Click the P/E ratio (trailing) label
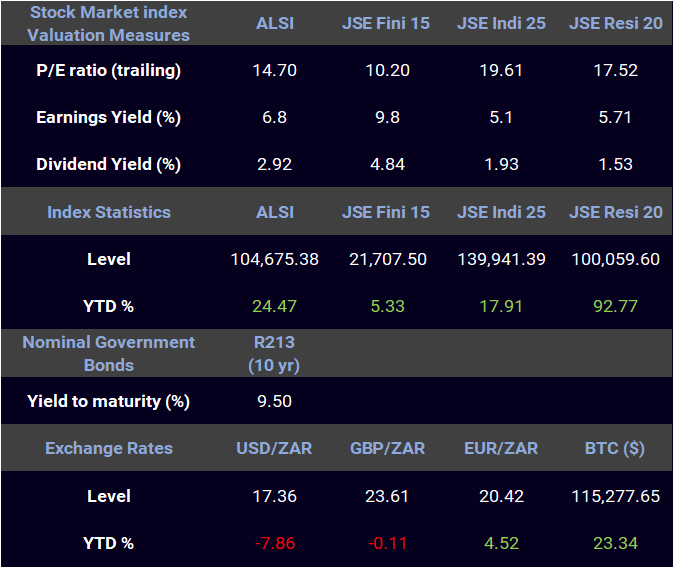Viewport: 674px width, 568px height. tap(108, 70)
